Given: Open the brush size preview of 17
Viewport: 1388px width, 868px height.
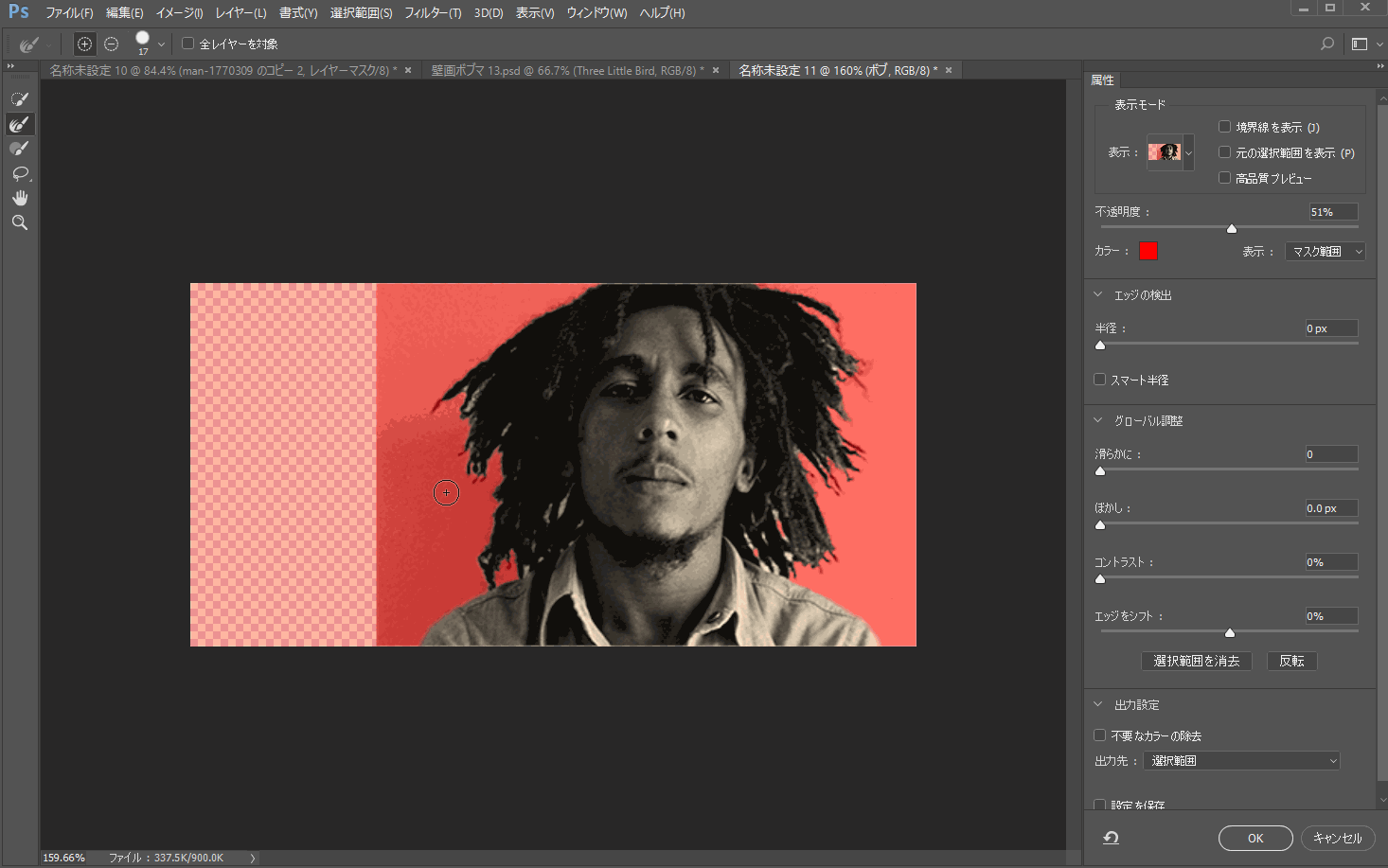Looking at the screenshot, I should (143, 42).
